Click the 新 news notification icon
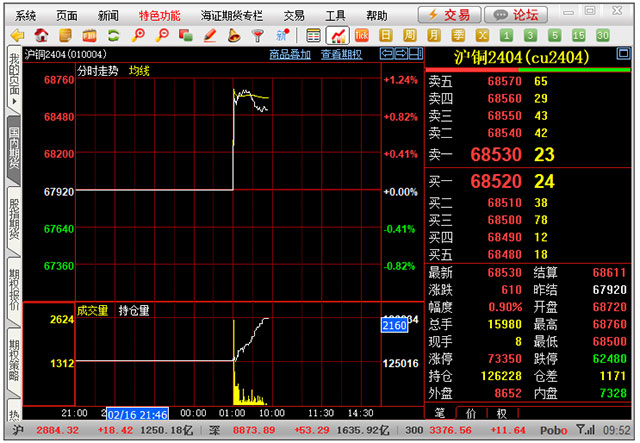 (282, 36)
